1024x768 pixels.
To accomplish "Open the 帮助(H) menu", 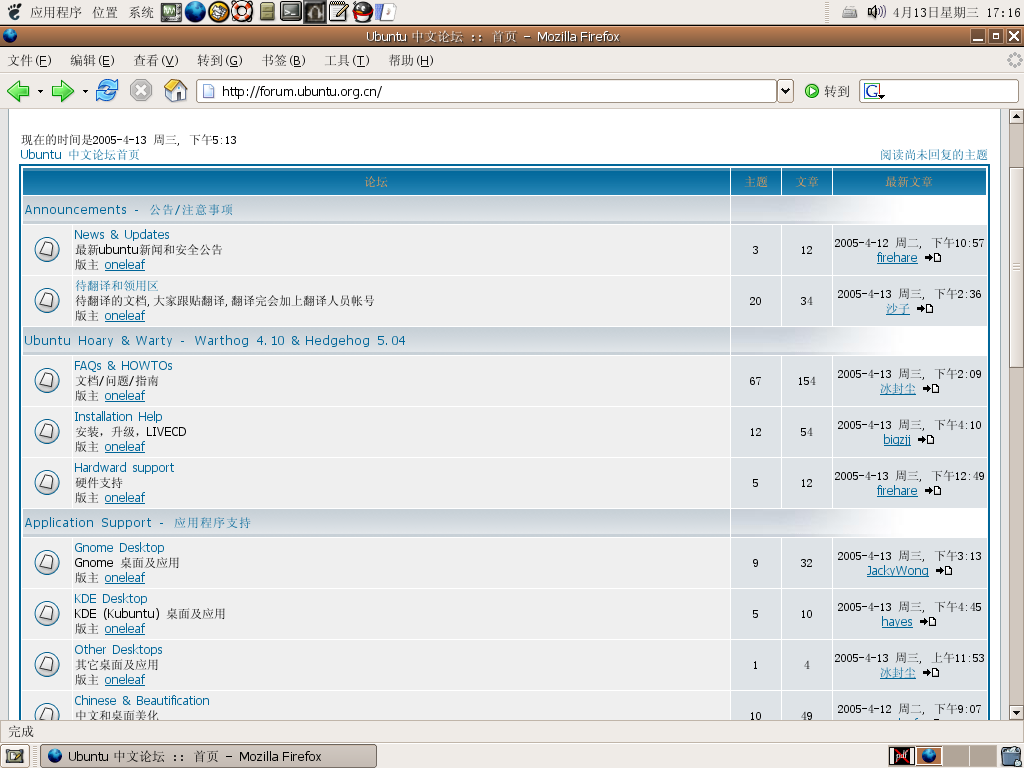I will [x=411, y=61].
